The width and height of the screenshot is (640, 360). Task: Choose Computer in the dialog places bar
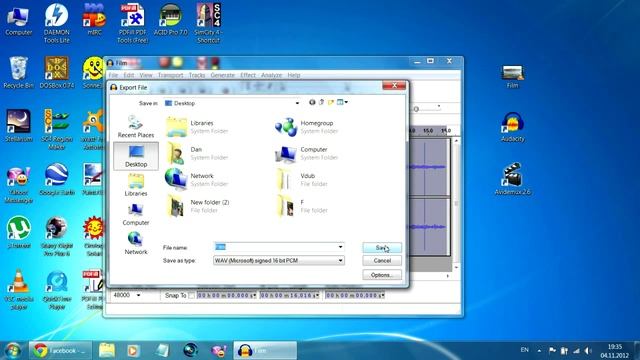click(136, 214)
